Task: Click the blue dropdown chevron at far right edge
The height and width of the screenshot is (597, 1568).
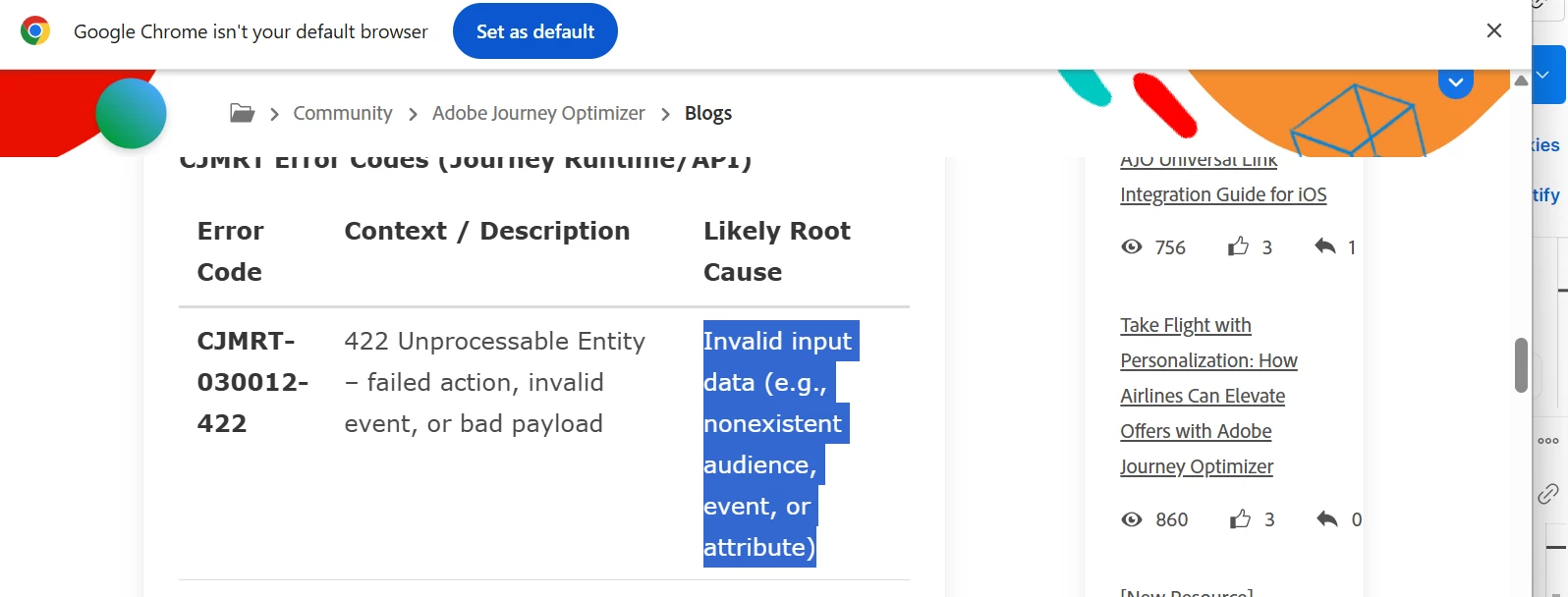Action: 1544,76
